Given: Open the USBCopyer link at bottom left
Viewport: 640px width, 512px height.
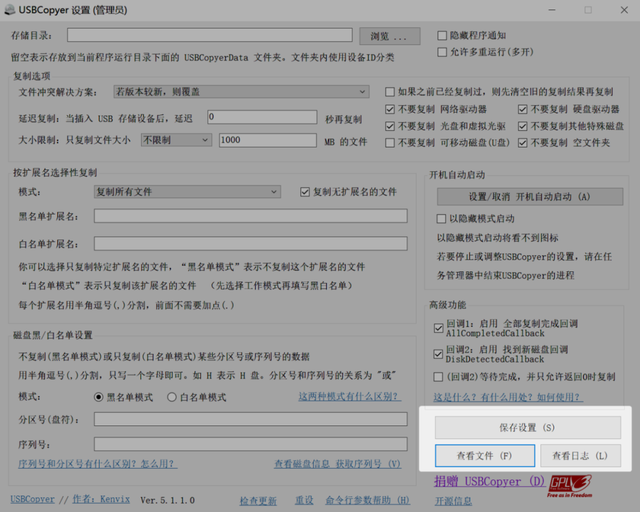Looking at the screenshot, I should coord(33,499).
